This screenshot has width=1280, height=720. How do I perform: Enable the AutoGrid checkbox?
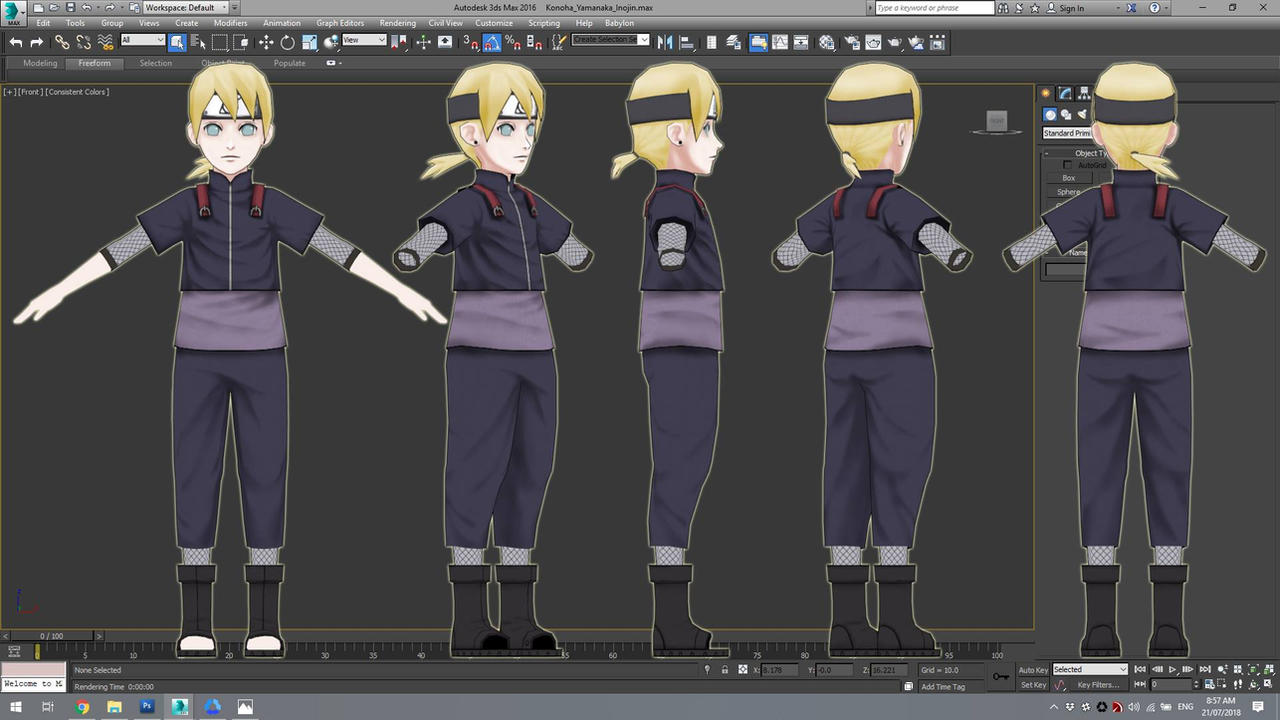[x=1067, y=164]
